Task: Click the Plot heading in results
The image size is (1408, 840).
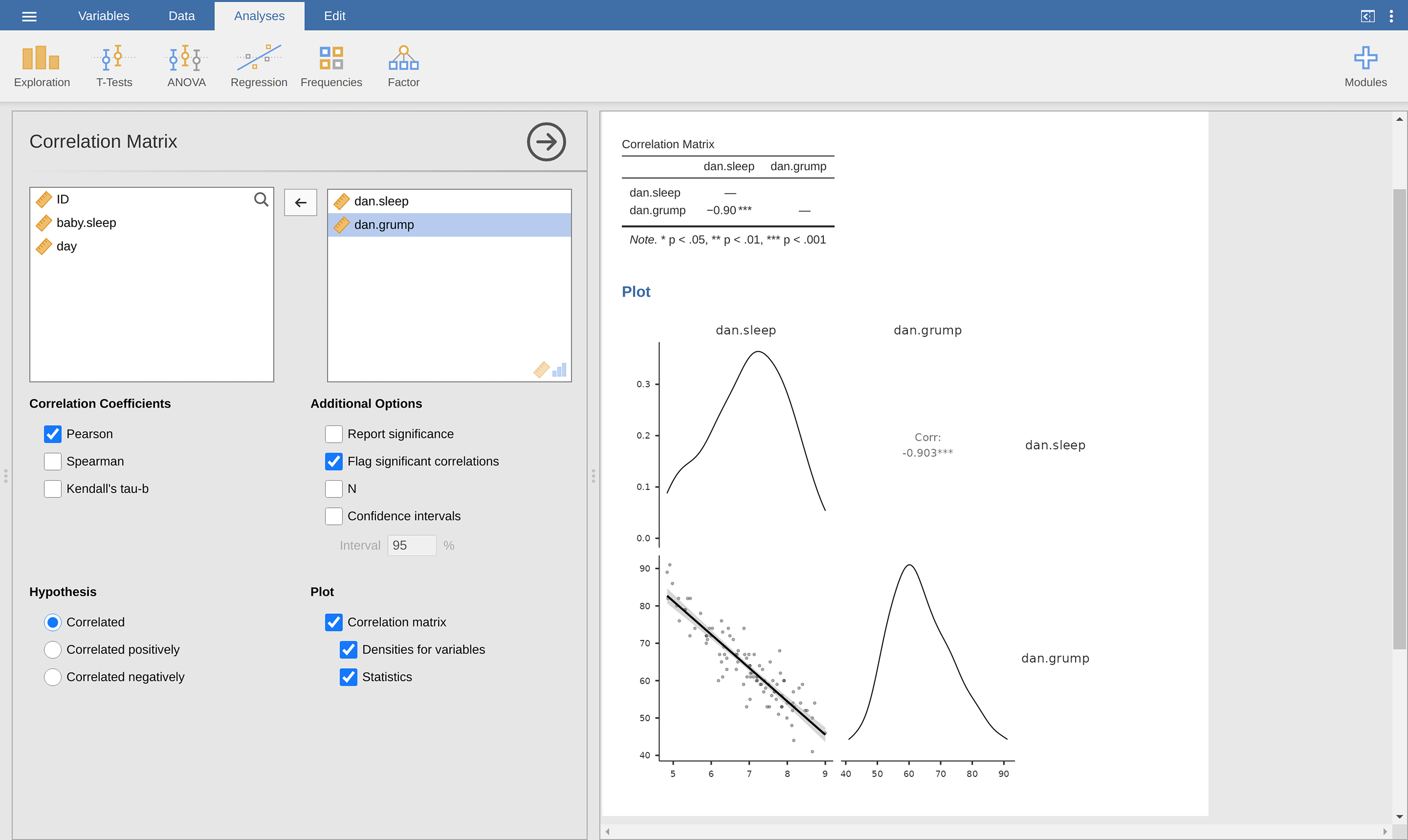Action: point(636,292)
